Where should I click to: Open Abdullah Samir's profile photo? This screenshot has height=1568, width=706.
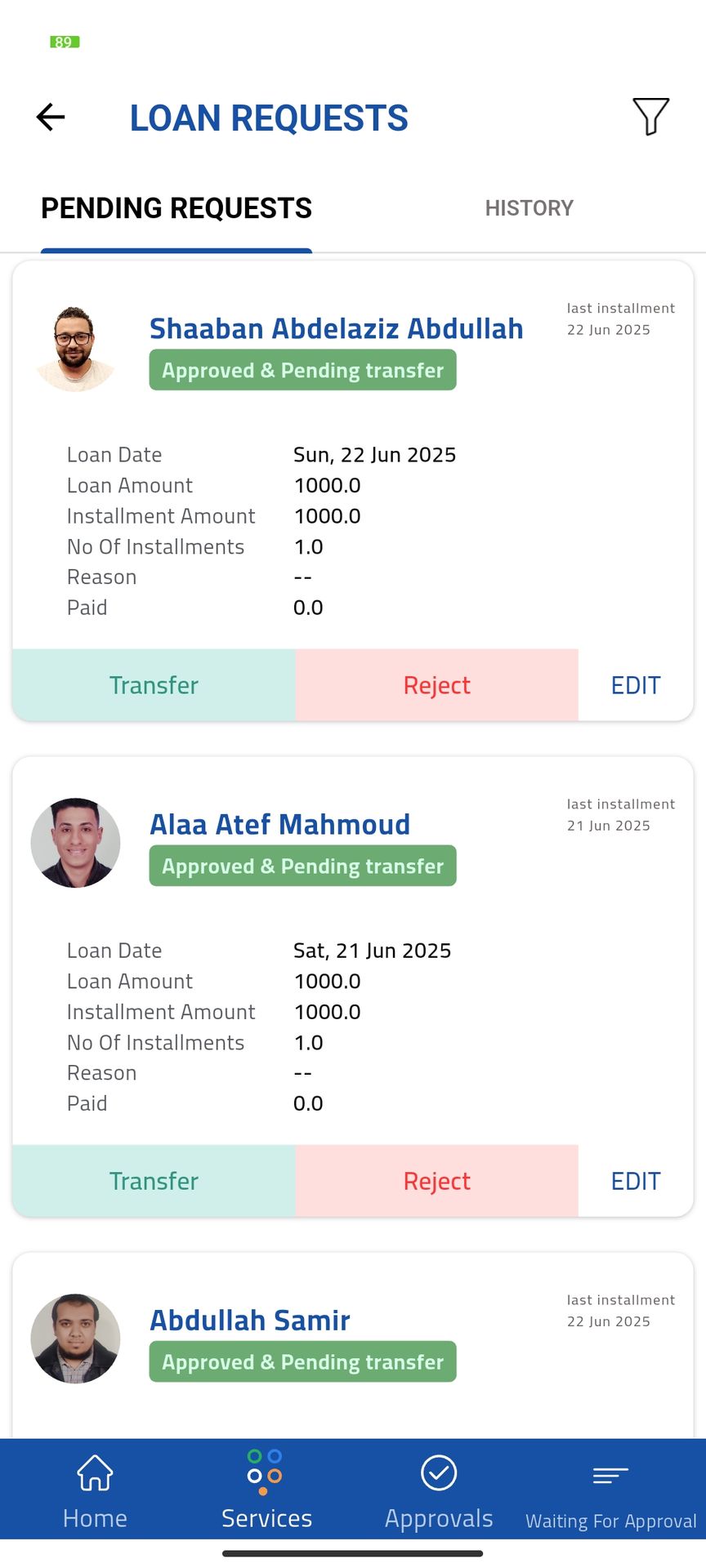(x=75, y=1339)
